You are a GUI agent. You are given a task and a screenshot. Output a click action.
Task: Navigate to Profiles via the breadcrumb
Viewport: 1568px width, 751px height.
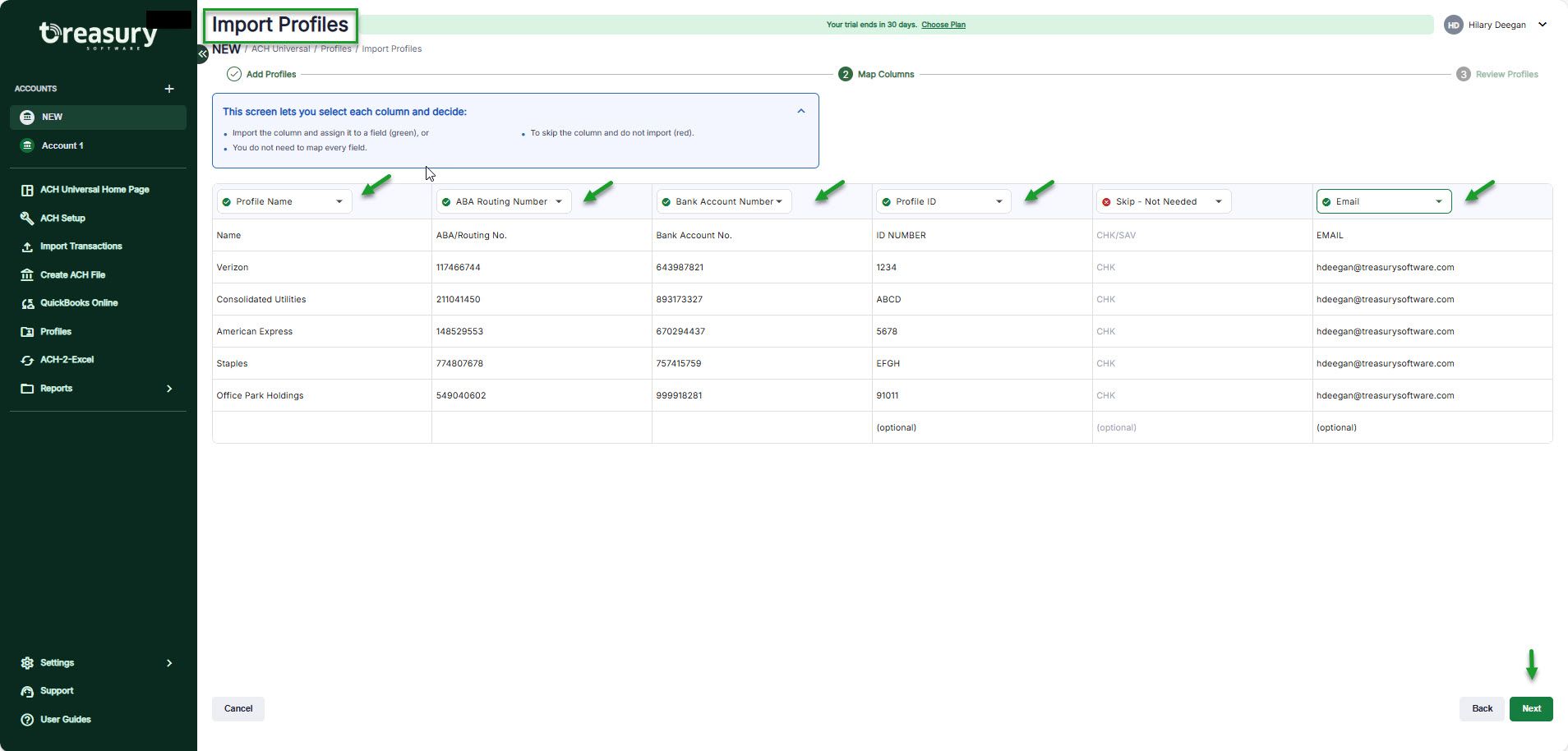335,48
